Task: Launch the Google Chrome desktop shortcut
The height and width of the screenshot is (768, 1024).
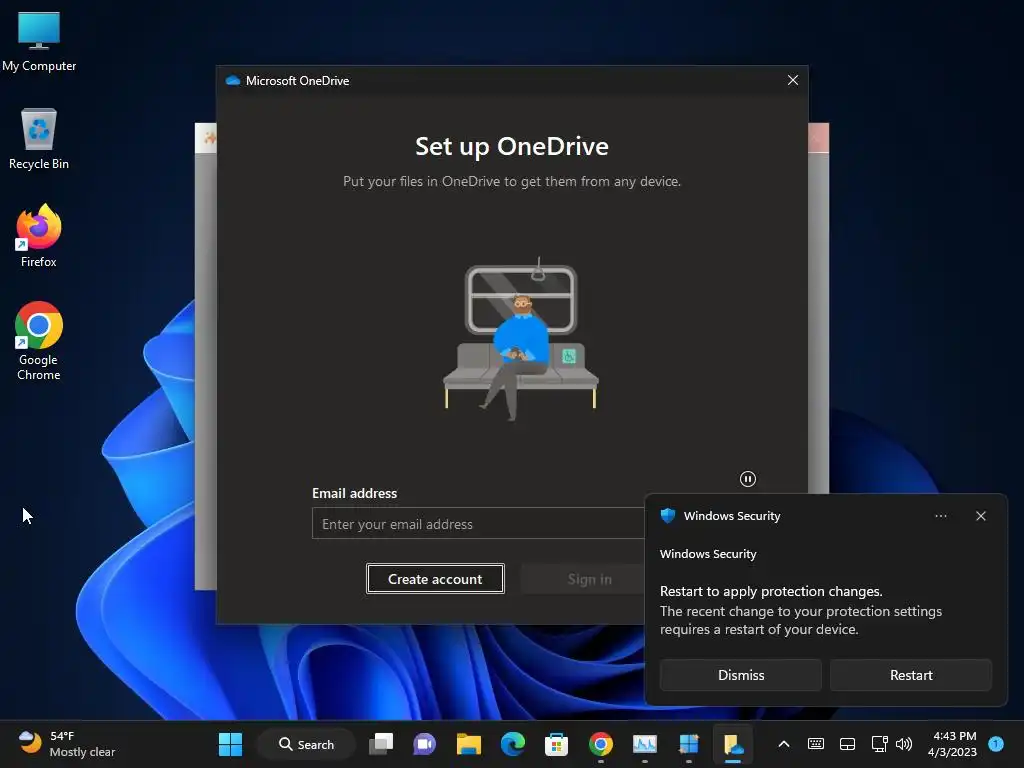Action: point(39,341)
